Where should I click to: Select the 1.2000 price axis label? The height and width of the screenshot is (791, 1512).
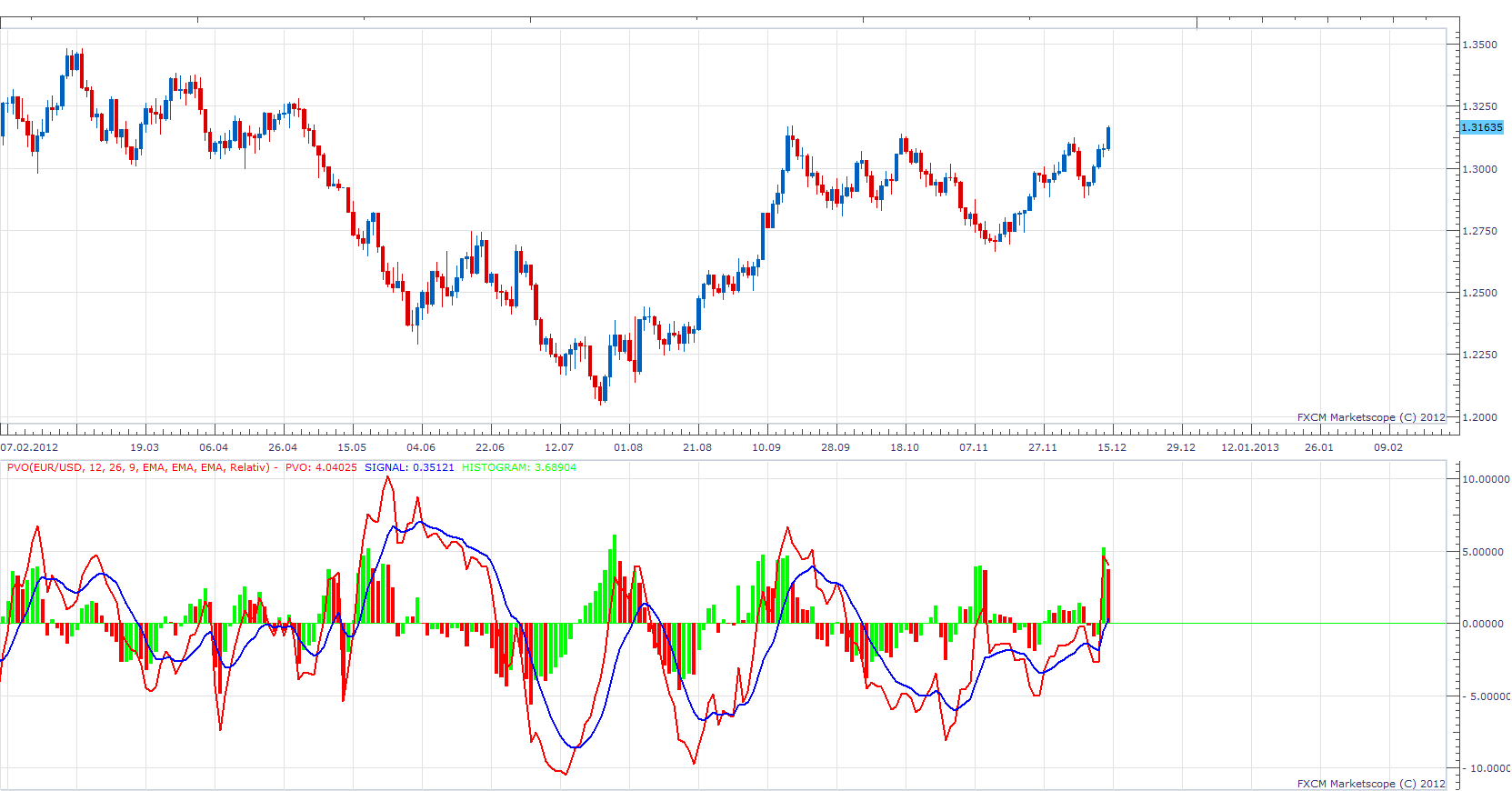pos(1479,417)
